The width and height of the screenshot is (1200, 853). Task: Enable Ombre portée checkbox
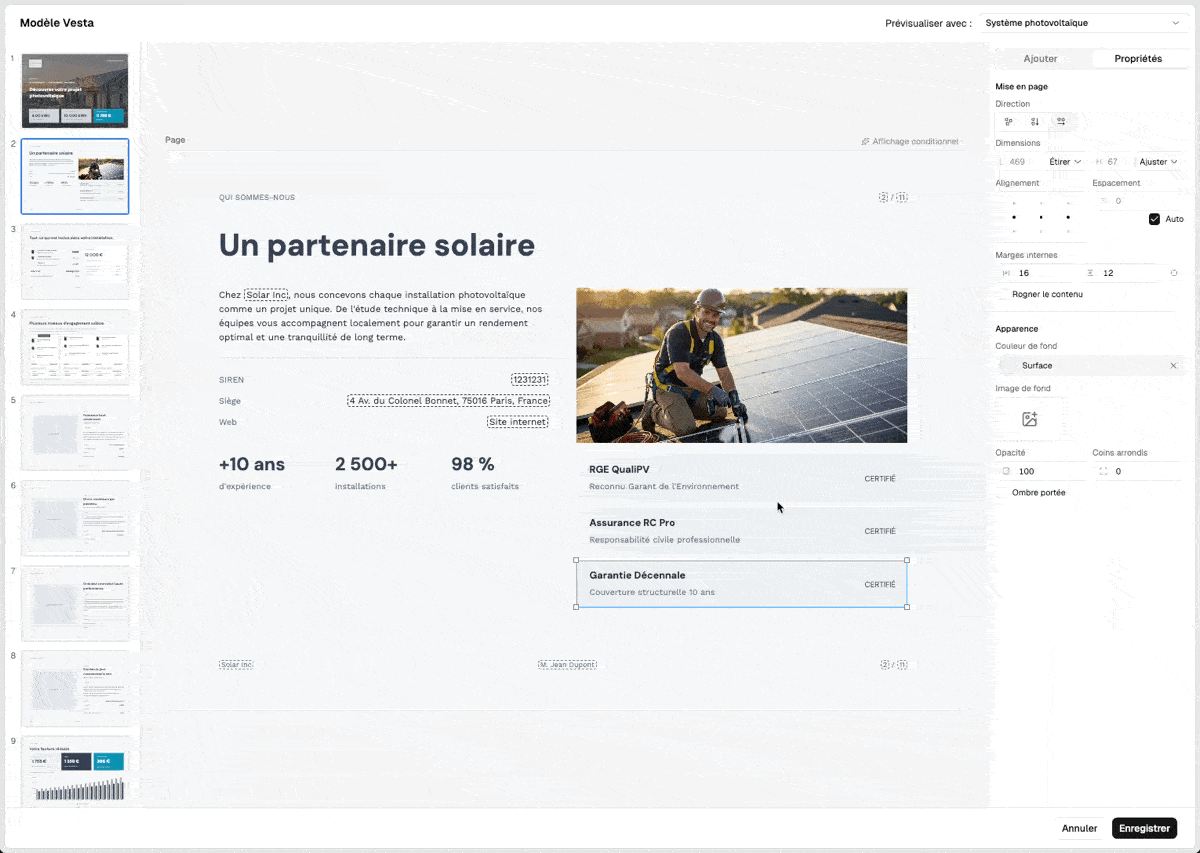pos(1003,493)
